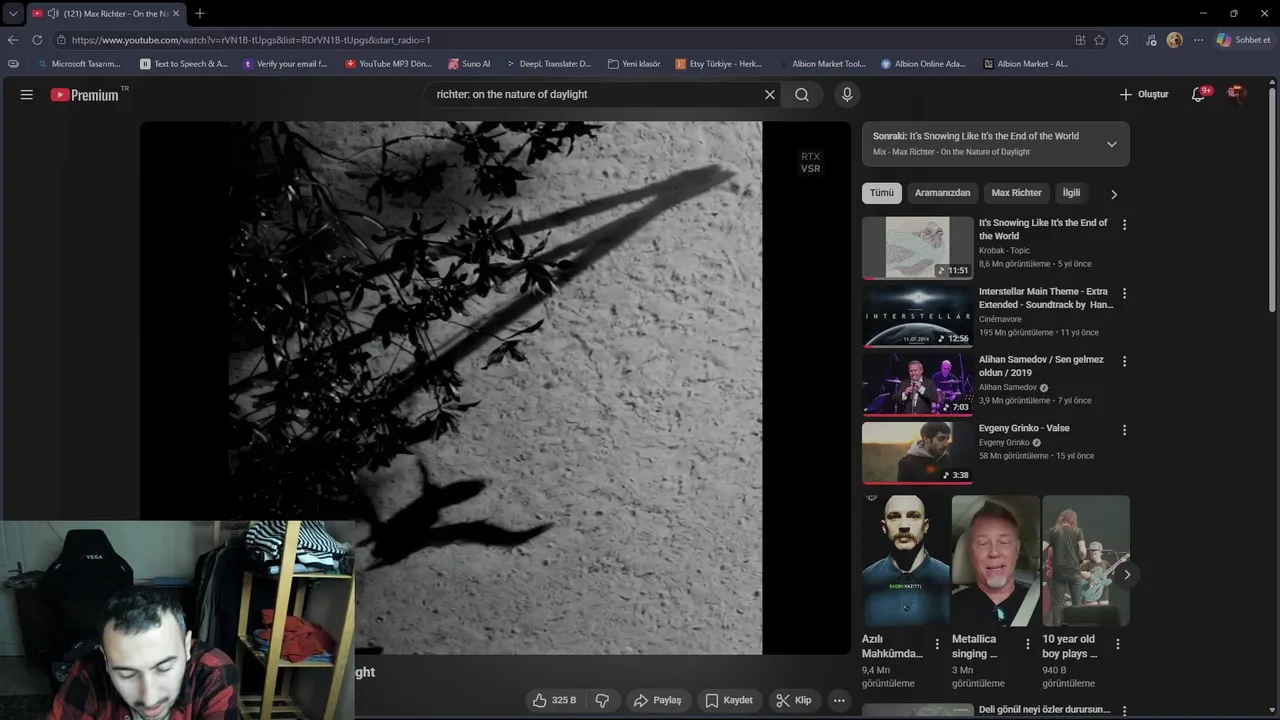Image resolution: width=1280 pixels, height=720 pixels.
Task: Click the Paylaş share button
Action: pos(657,700)
